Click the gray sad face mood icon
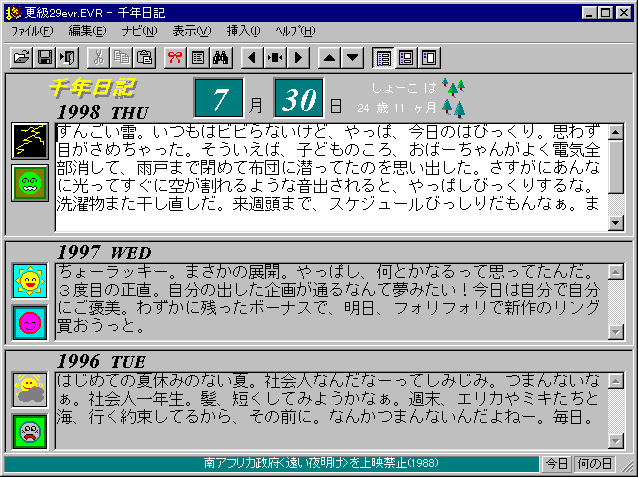 tap(30, 432)
